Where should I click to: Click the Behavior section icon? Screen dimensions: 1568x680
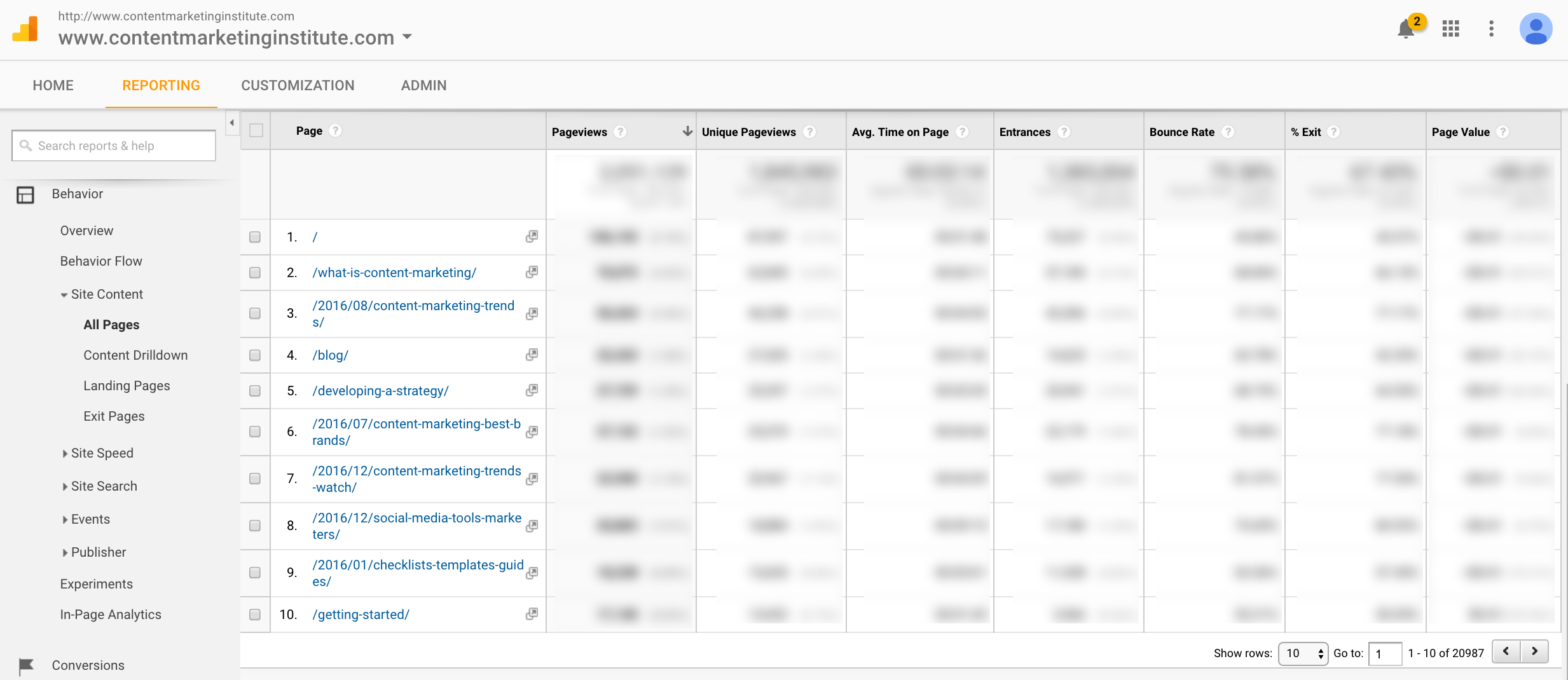(x=25, y=194)
